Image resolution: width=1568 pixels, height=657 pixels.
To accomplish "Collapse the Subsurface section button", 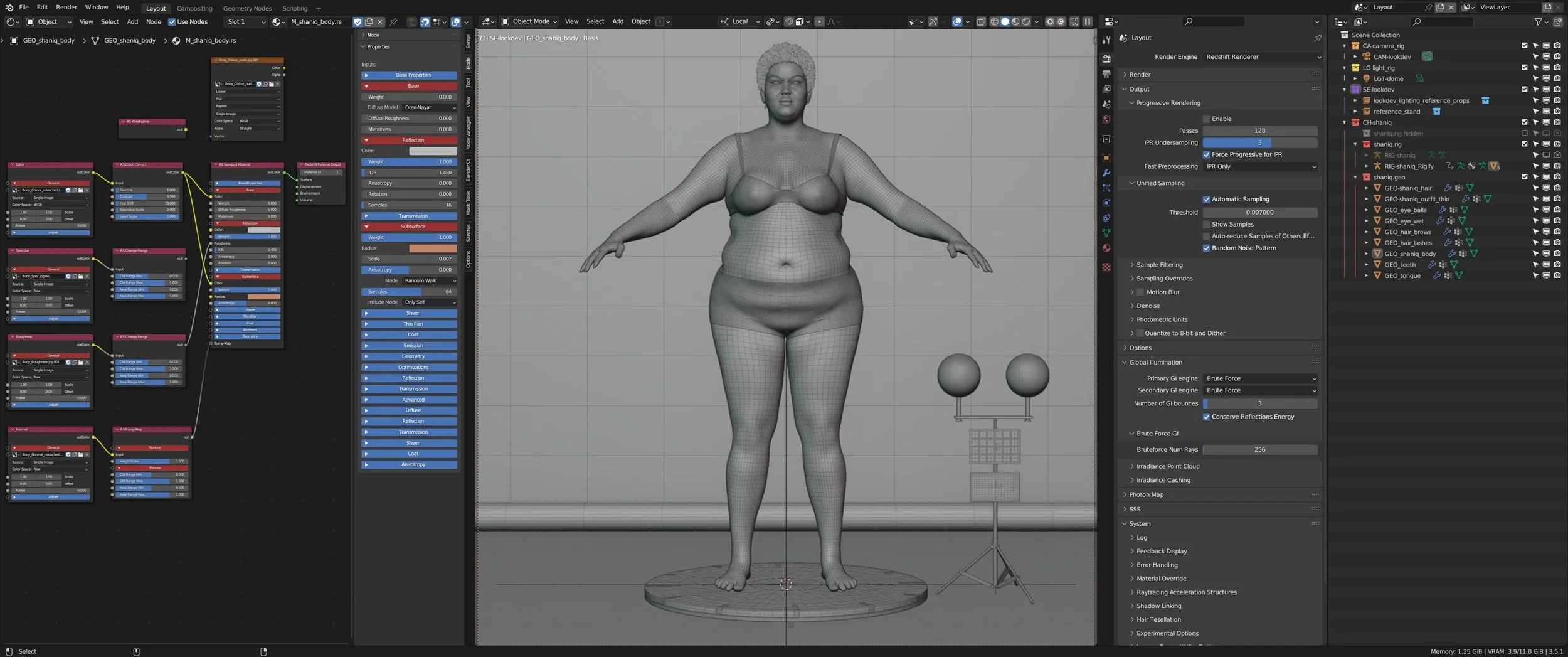I will (409, 227).
